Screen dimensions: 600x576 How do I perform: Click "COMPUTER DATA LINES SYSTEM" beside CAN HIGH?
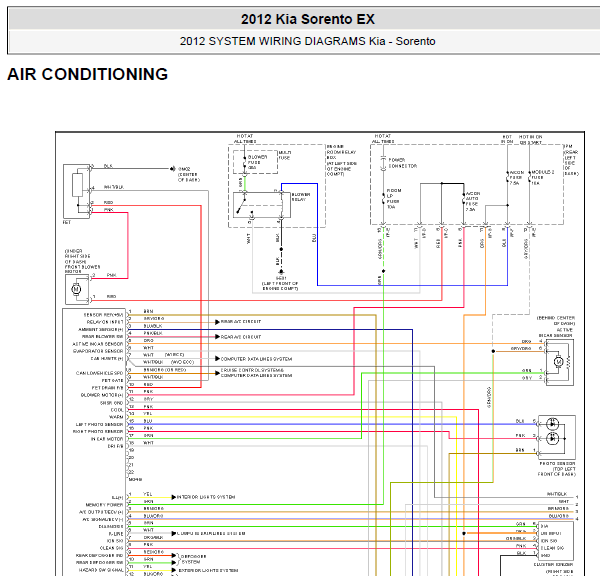pyautogui.click(x=256, y=359)
